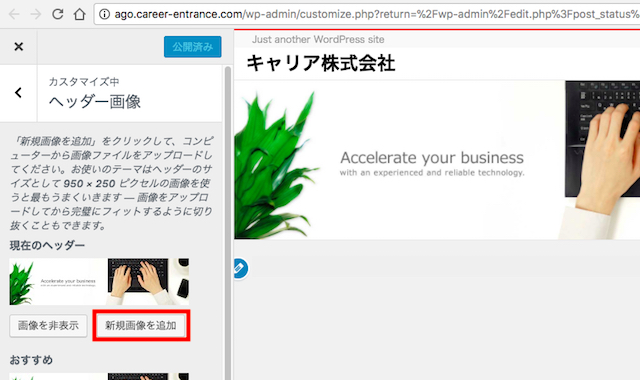
Task: Click 現在のヘッダー label
Action: click(47, 245)
